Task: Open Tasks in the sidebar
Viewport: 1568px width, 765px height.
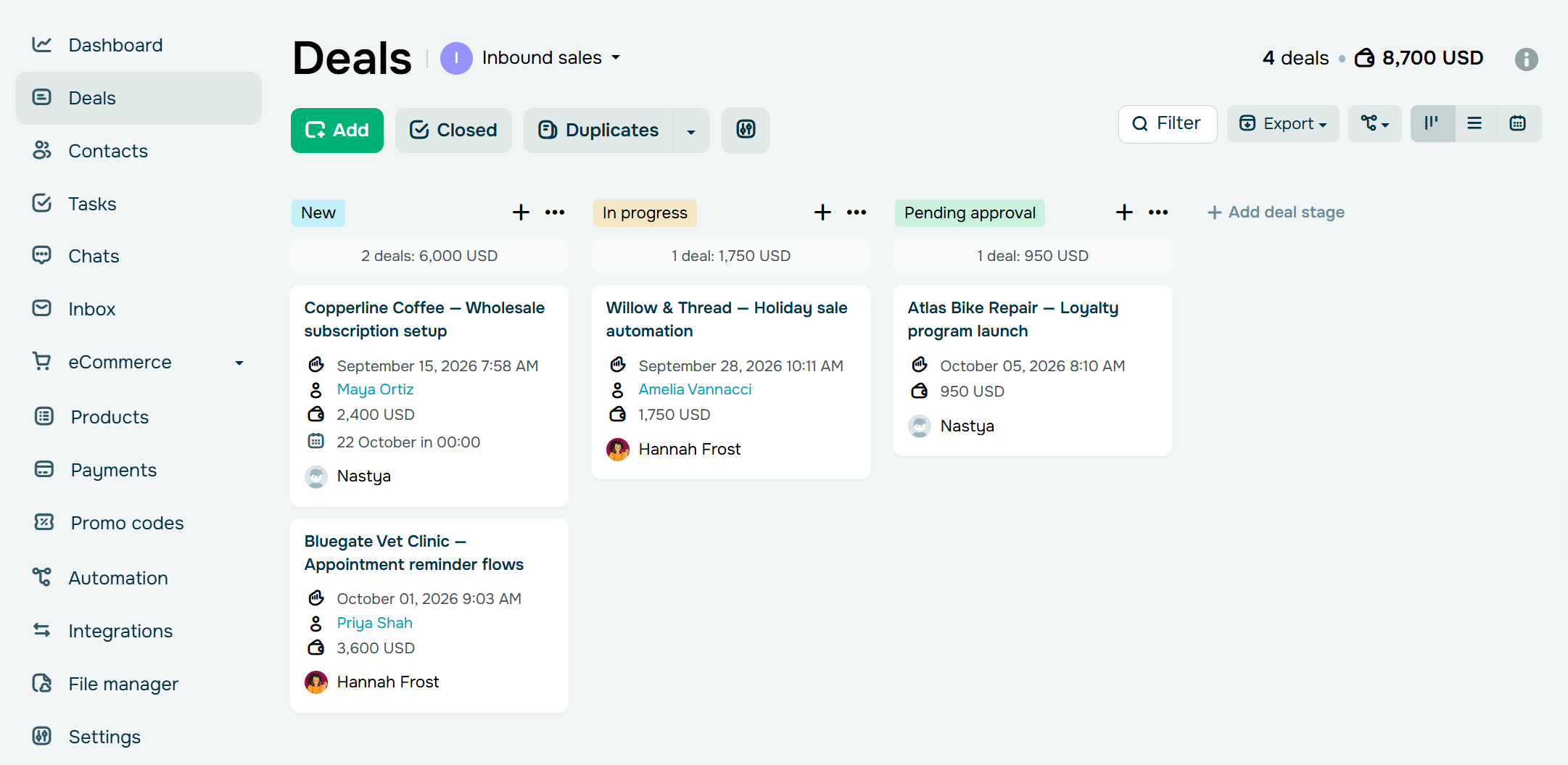Action: pyautogui.click(x=138, y=204)
